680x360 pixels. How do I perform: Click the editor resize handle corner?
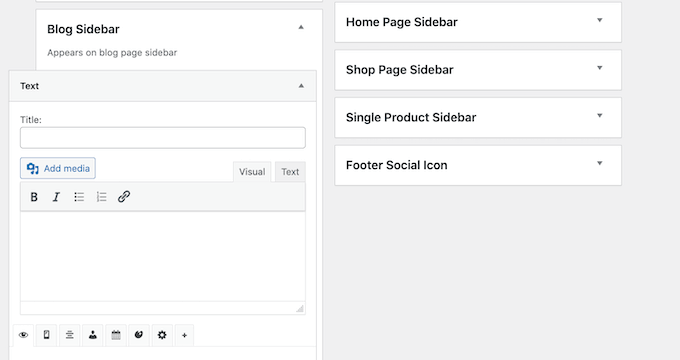(300, 308)
